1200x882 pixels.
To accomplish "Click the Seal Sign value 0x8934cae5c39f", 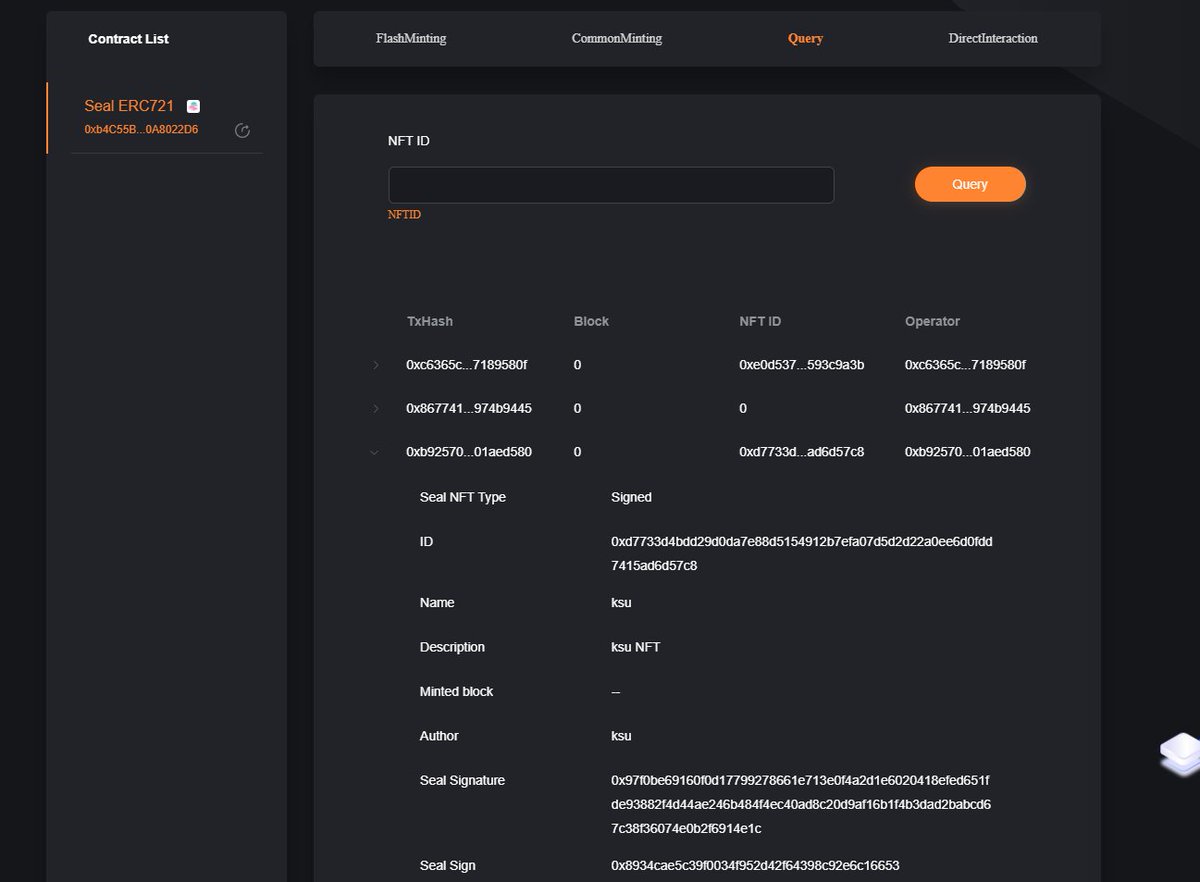I will pyautogui.click(x=755, y=866).
